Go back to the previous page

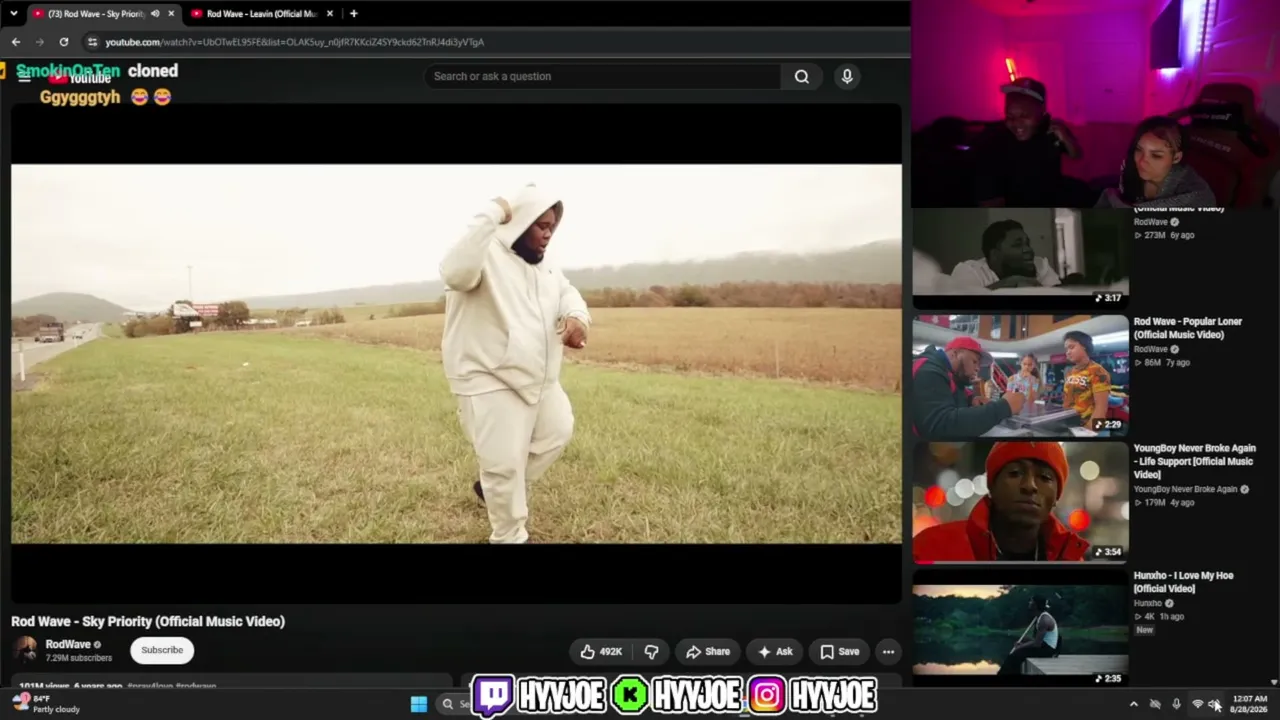pos(16,42)
